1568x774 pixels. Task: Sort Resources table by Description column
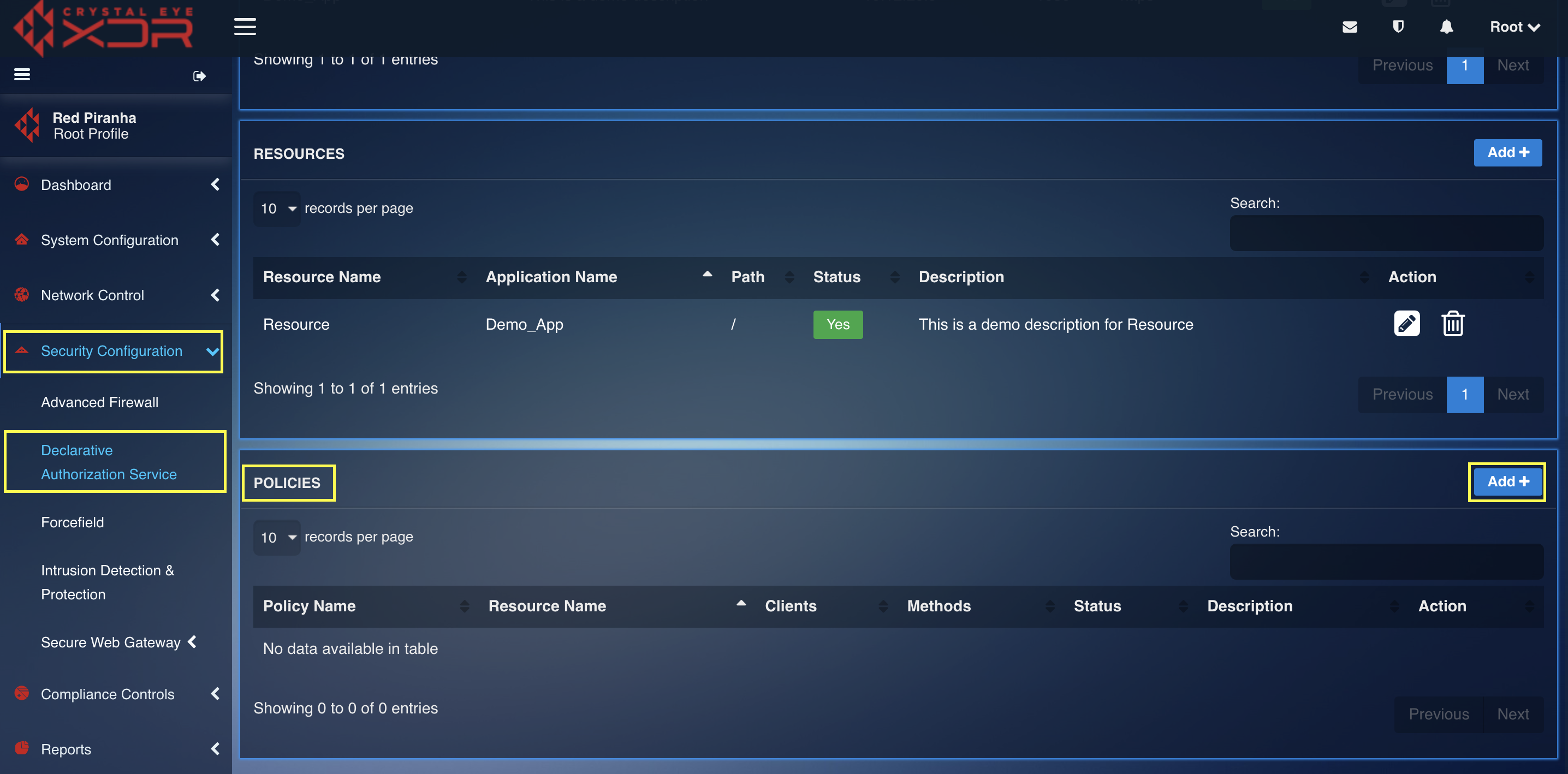[1144, 277]
